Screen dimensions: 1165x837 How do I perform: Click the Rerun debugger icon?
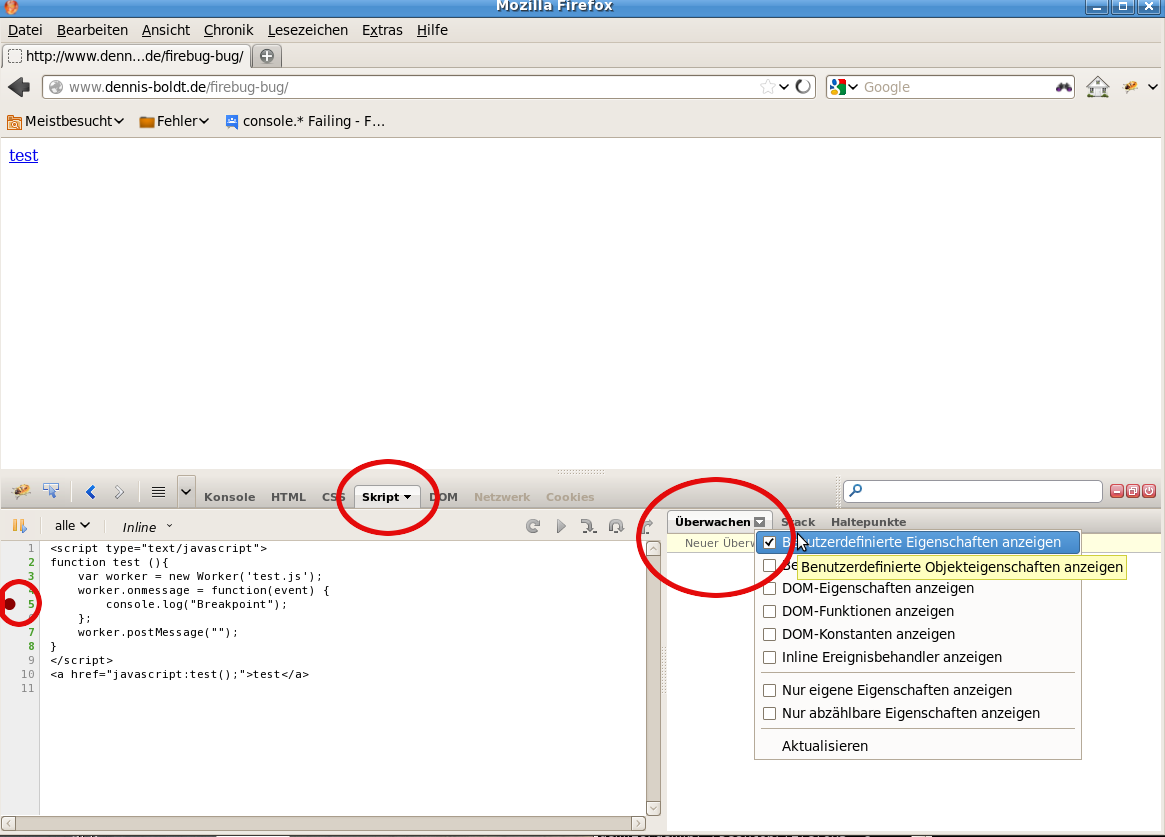533,526
